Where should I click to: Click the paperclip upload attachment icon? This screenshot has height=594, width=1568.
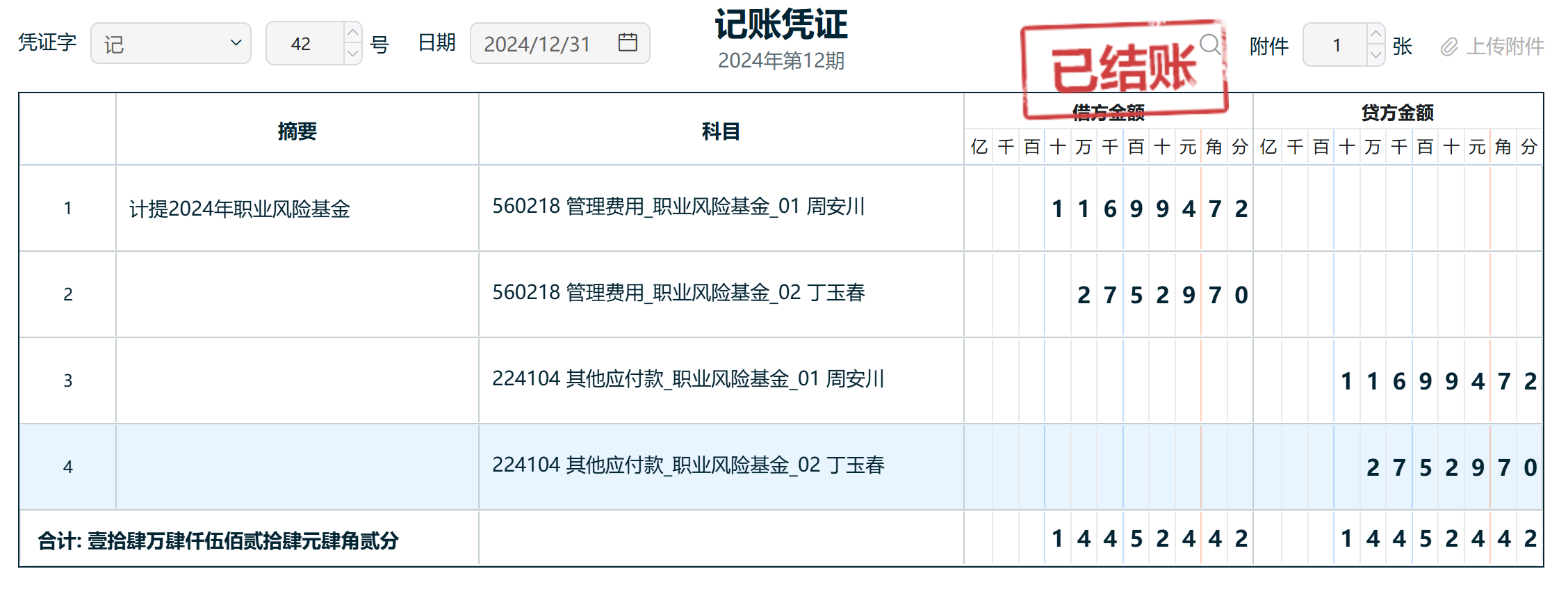point(1448,47)
